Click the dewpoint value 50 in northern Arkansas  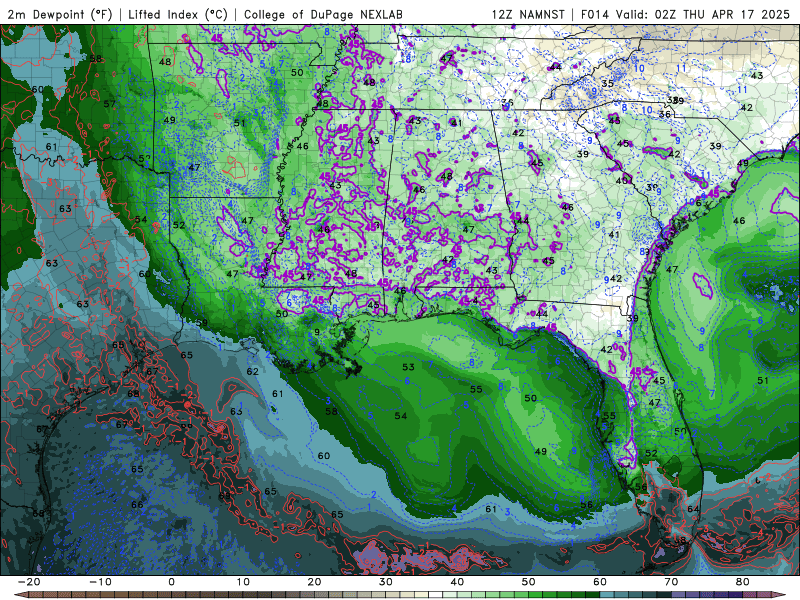click(x=297, y=72)
